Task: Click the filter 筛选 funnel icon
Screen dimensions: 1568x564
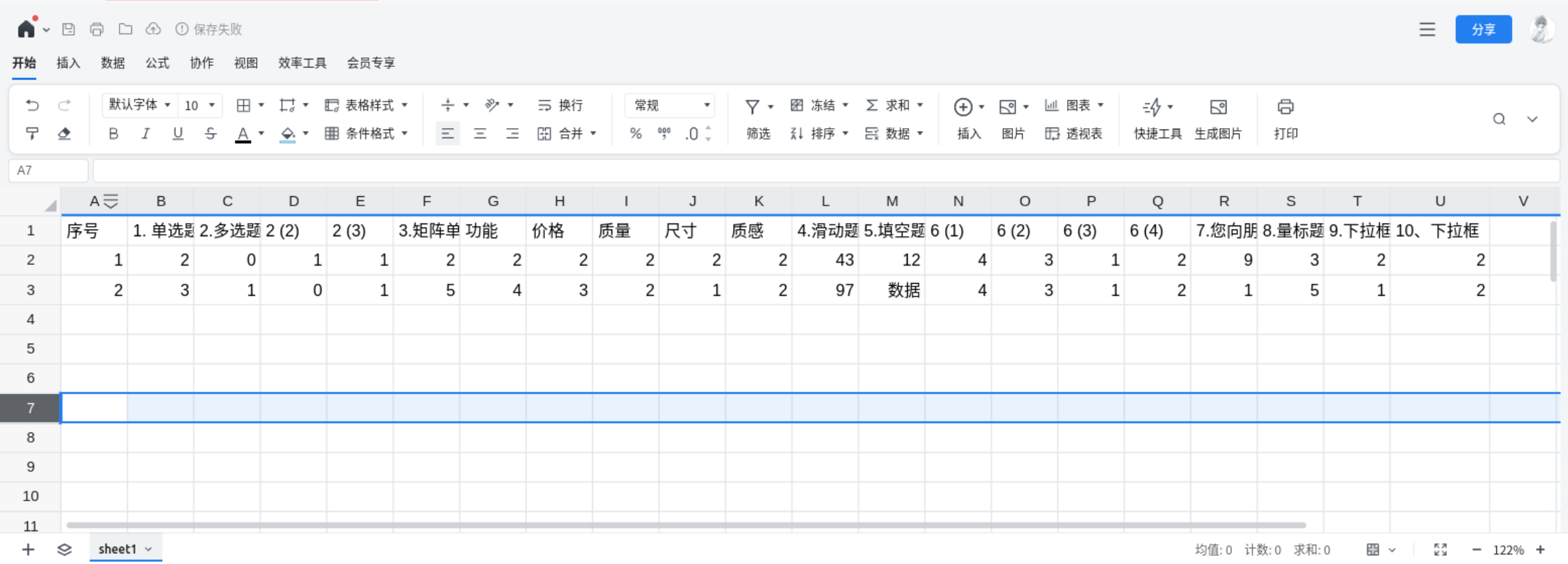Action: pyautogui.click(x=752, y=107)
